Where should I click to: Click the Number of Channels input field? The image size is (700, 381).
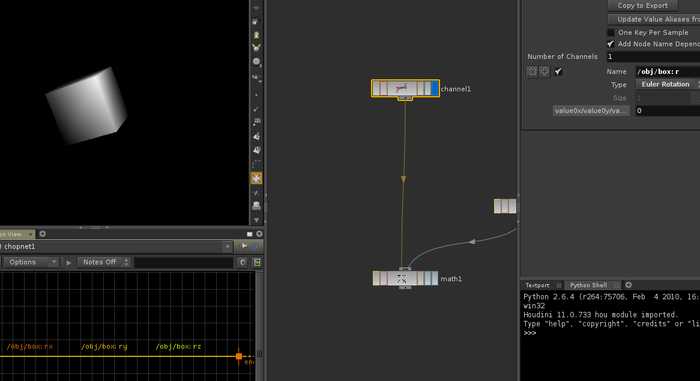(653, 57)
